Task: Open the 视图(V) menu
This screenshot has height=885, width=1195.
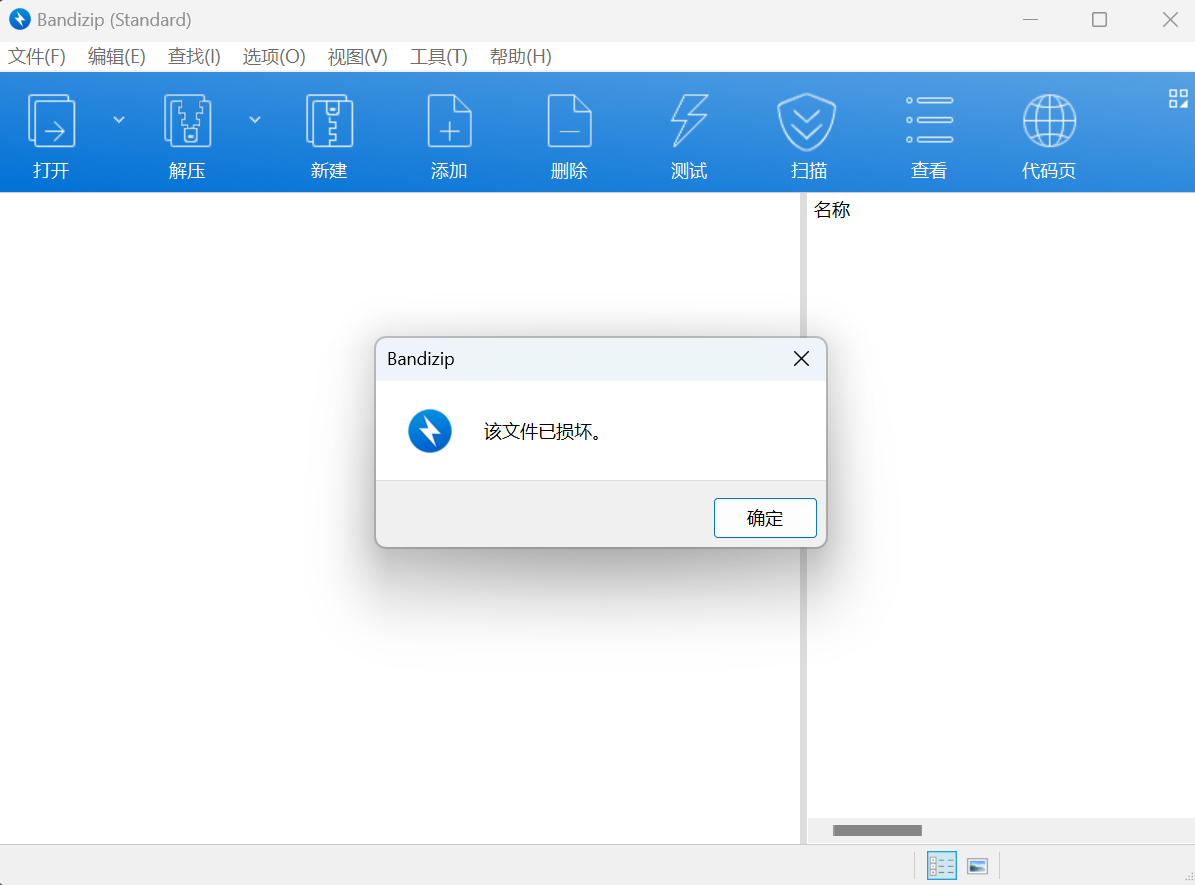Action: 357,57
